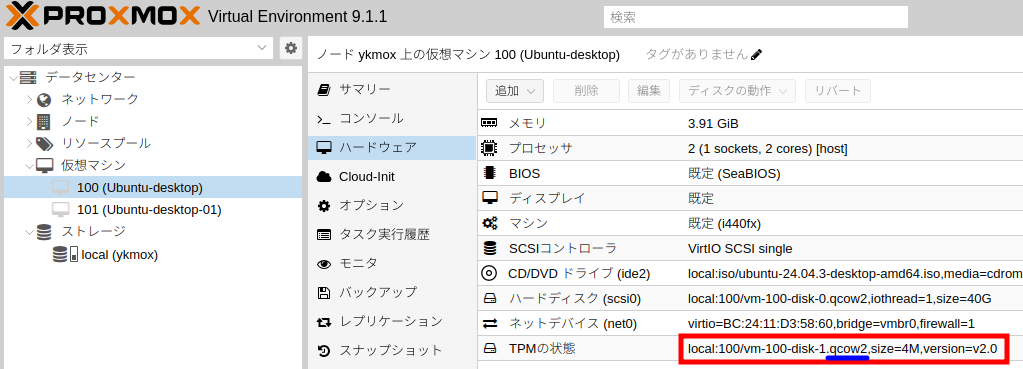Click the processor CPU icon
The image size is (1023, 369).
(489, 148)
